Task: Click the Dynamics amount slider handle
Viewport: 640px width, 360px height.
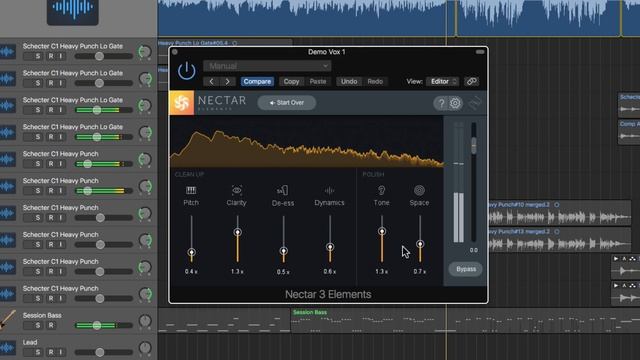Action: pos(330,247)
